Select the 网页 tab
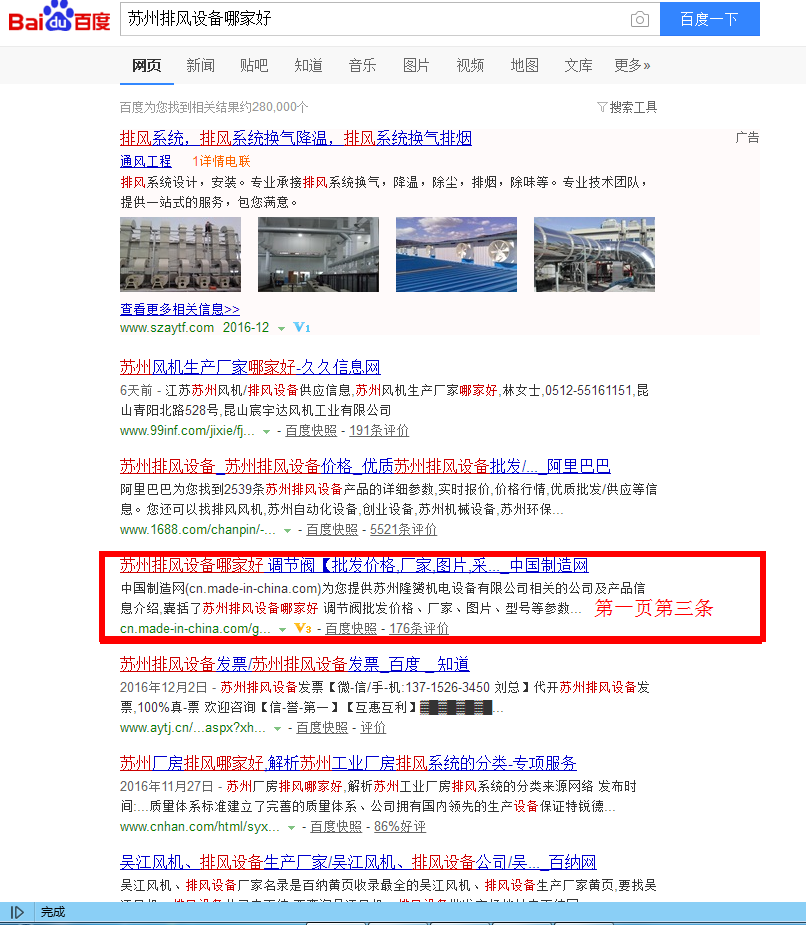 pyautogui.click(x=146, y=65)
